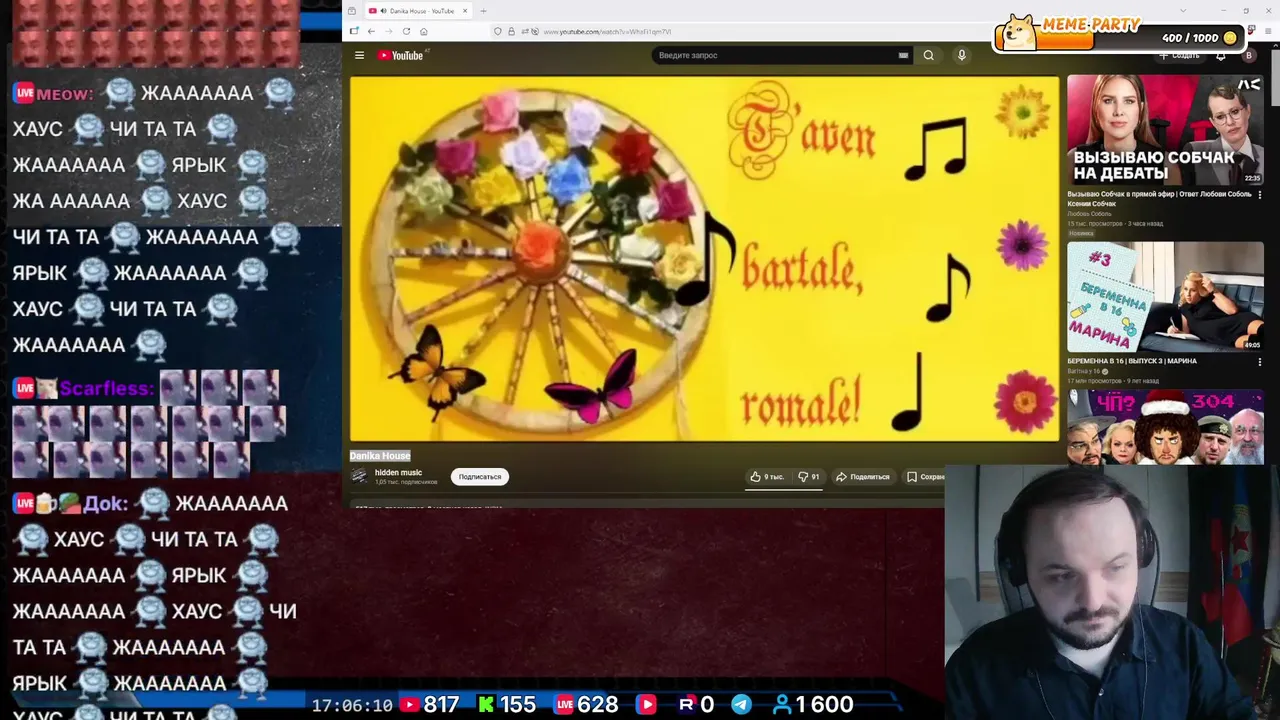Save the video with 'Сохранить' button
The image size is (1280, 720).
tap(925, 477)
